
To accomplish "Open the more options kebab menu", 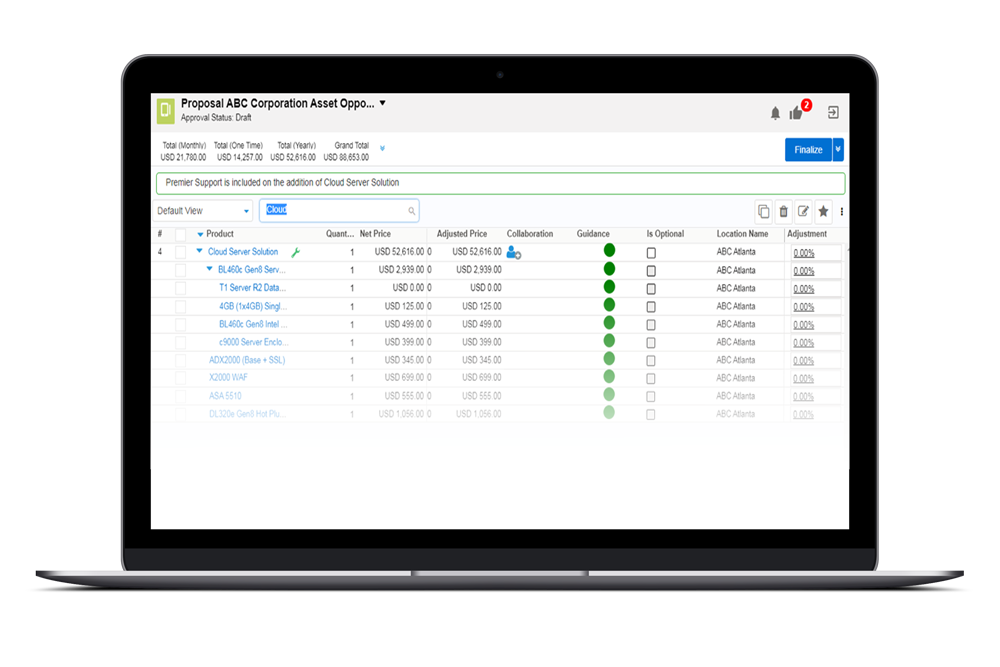I will [x=842, y=211].
